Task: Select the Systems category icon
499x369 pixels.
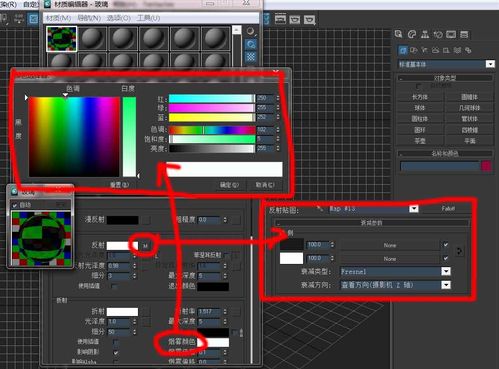Action: click(x=468, y=50)
